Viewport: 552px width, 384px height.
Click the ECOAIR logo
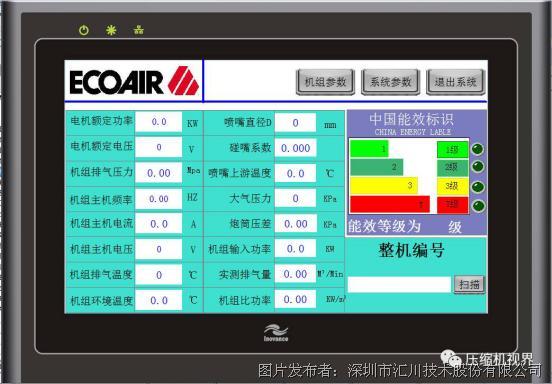coord(134,81)
